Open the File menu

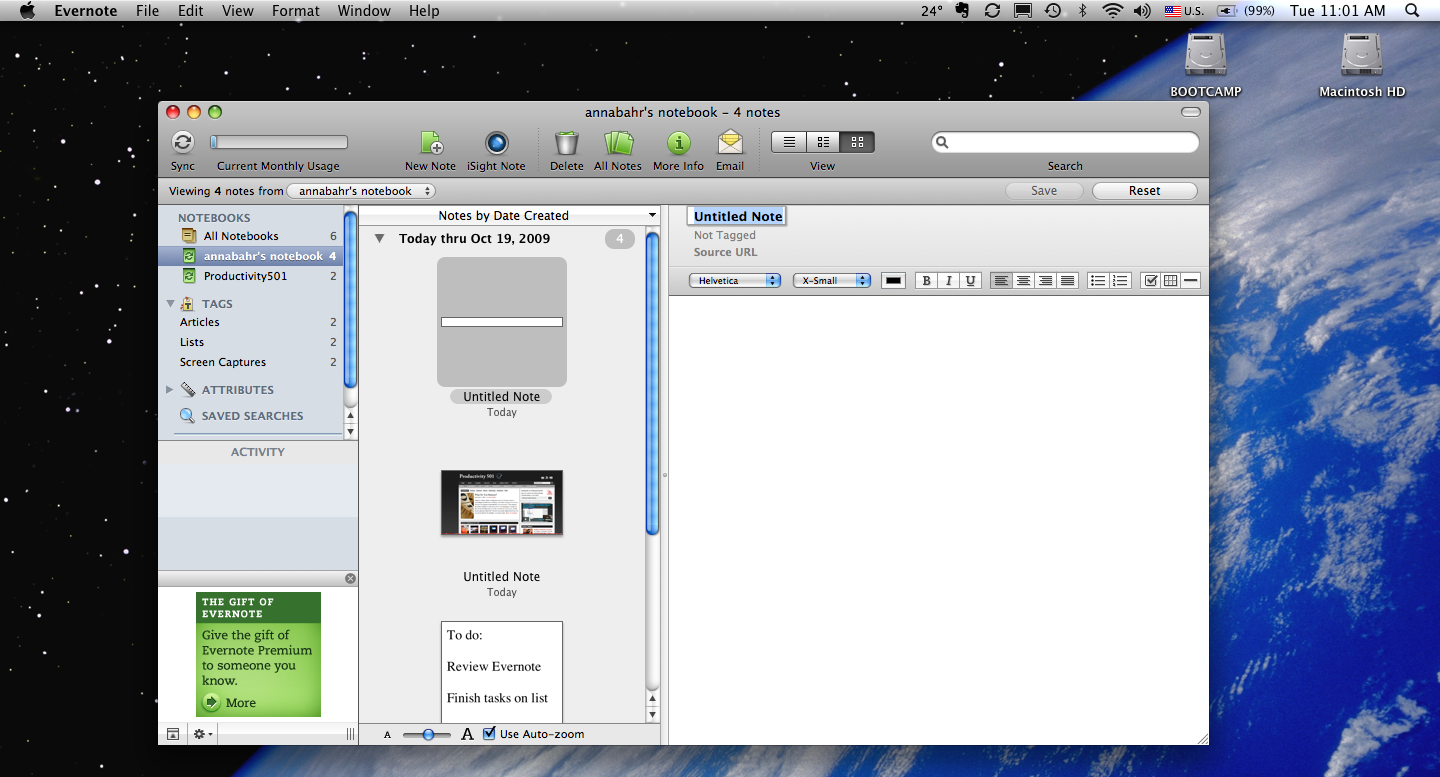(148, 11)
